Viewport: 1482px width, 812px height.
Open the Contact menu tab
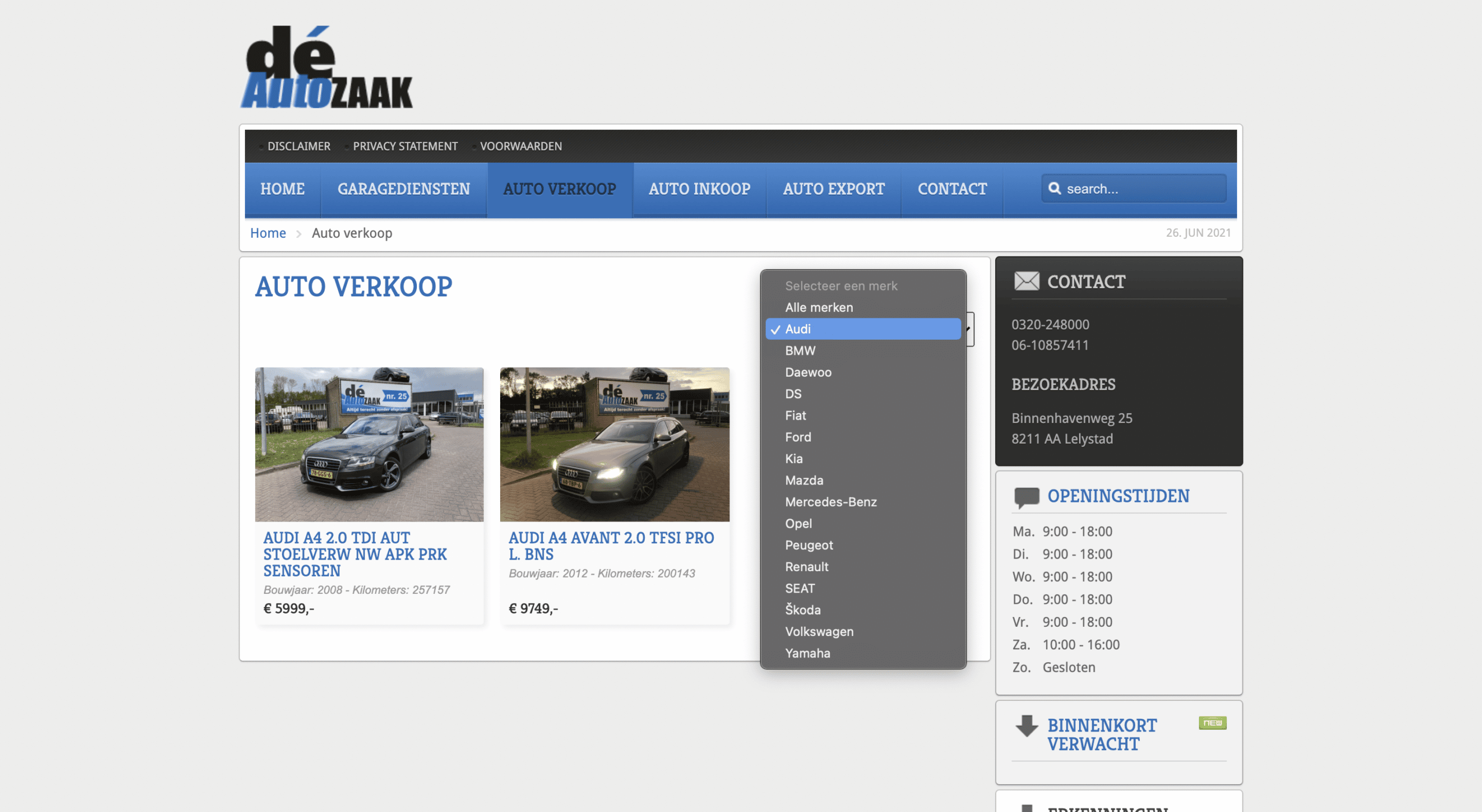(952, 189)
